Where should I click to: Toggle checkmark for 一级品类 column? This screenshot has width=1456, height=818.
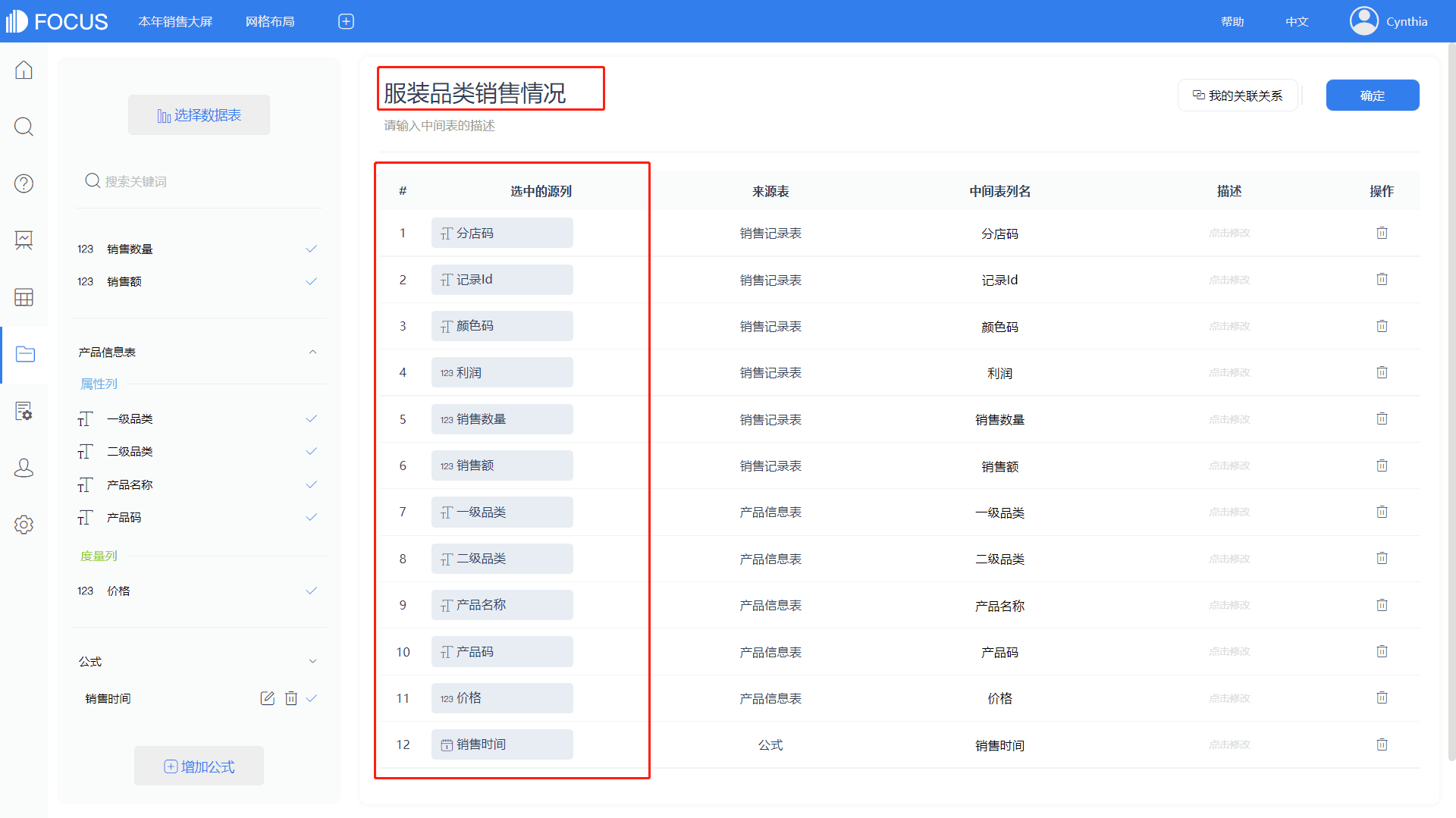point(311,418)
